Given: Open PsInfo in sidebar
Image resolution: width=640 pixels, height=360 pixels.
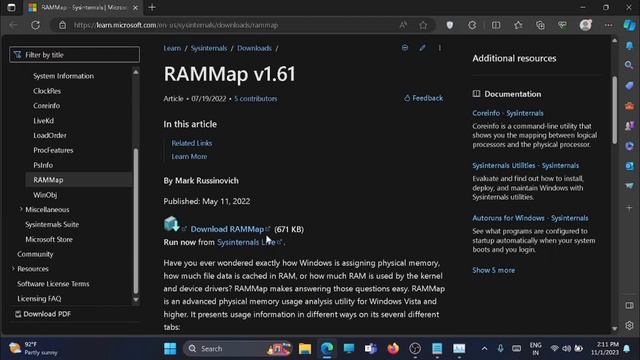Looking at the screenshot, I should coord(43,165).
